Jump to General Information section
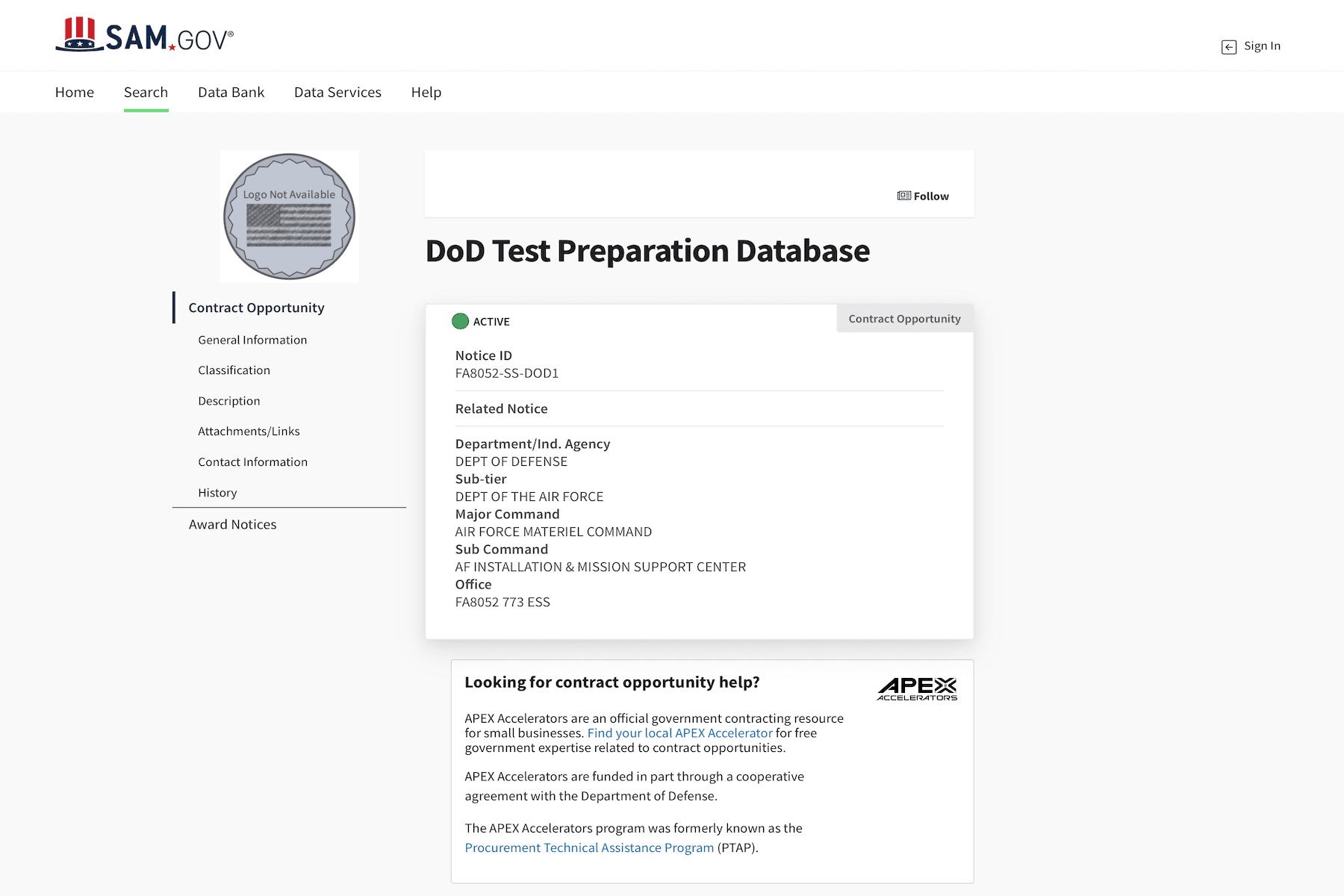 click(252, 340)
